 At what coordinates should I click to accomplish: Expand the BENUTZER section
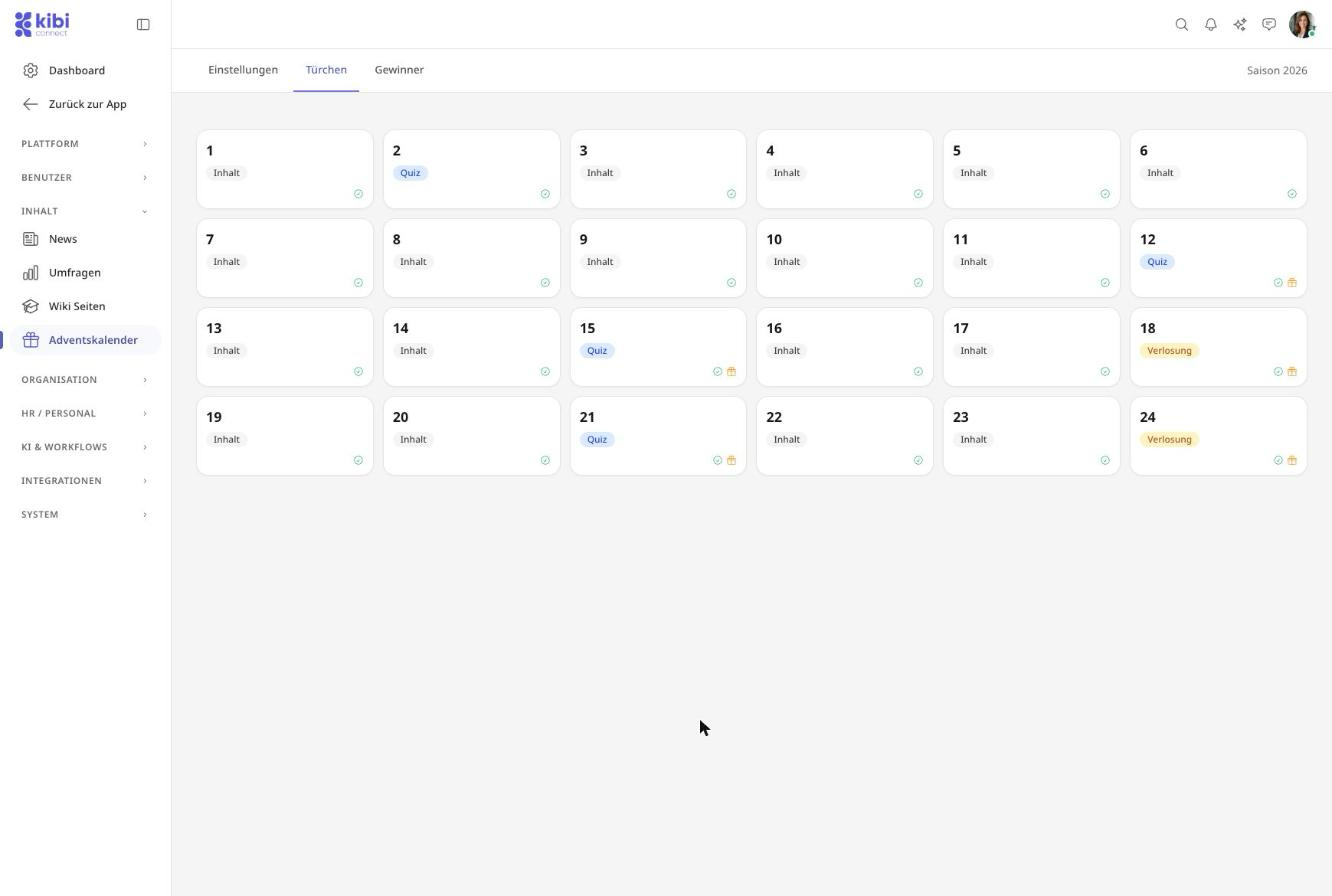coord(85,178)
